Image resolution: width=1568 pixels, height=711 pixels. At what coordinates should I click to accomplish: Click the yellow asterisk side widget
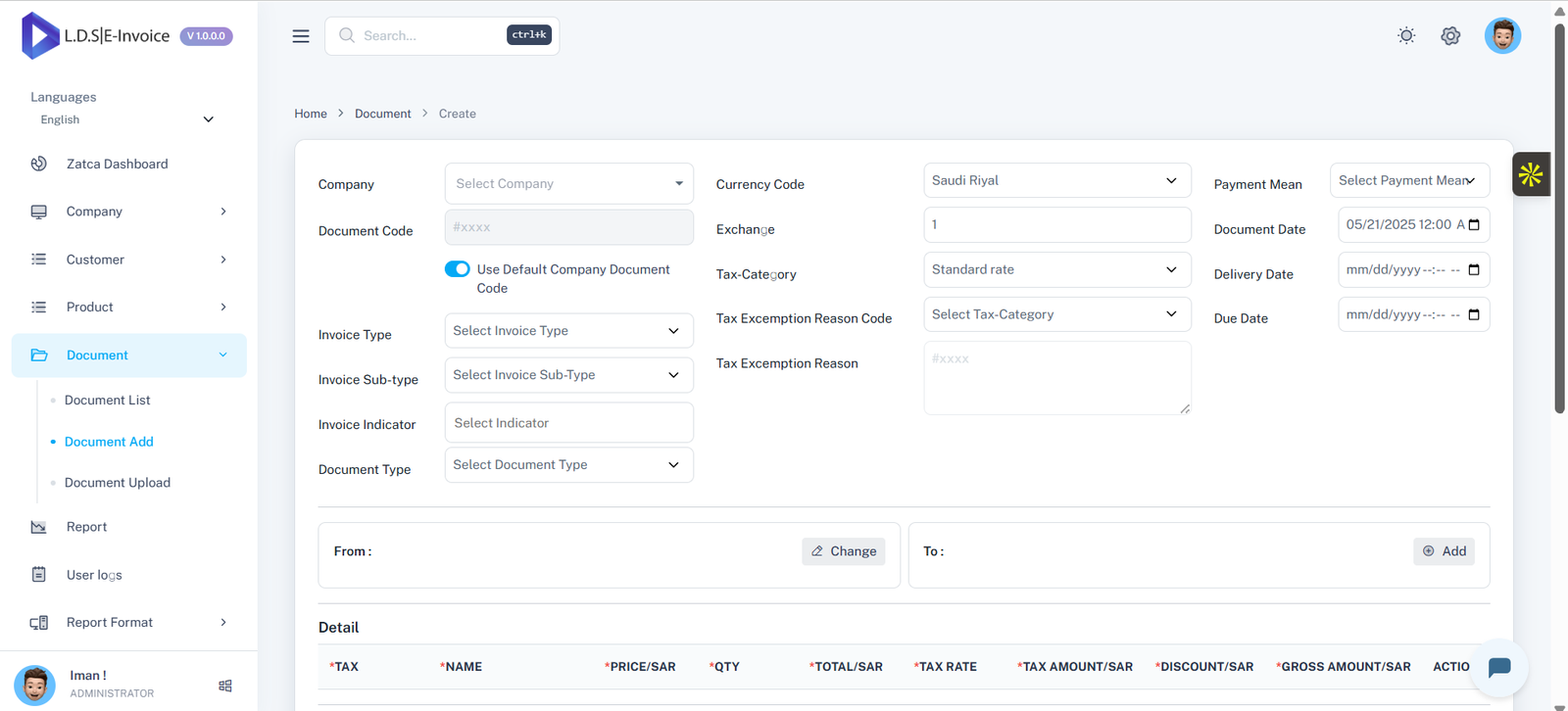tap(1530, 174)
